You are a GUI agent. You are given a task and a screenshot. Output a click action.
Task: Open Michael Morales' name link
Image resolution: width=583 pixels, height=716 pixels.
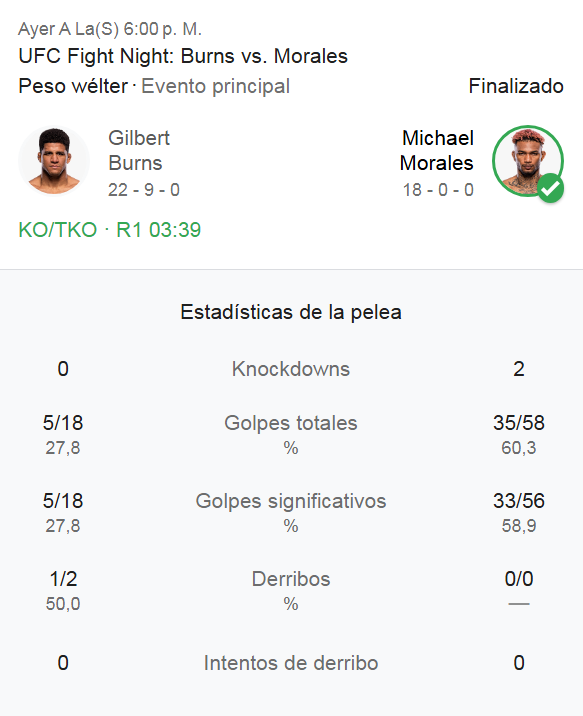437,151
